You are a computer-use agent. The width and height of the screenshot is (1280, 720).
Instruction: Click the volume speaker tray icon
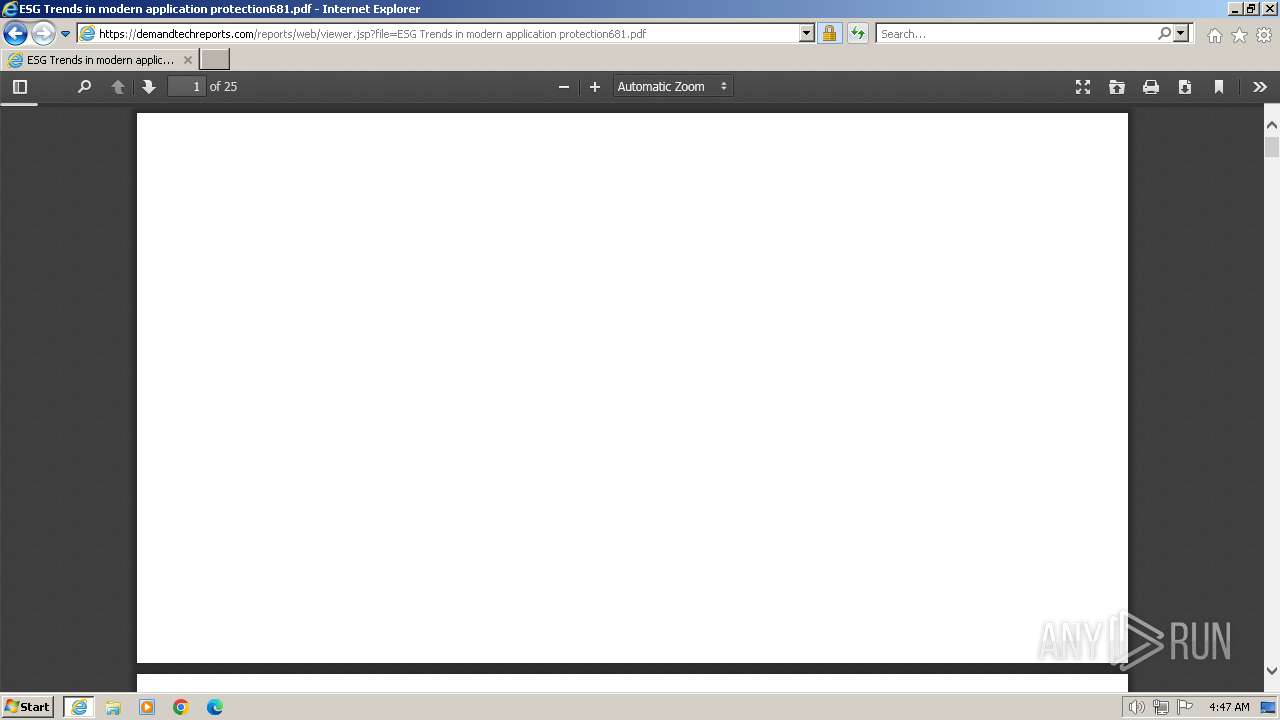coord(1137,707)
